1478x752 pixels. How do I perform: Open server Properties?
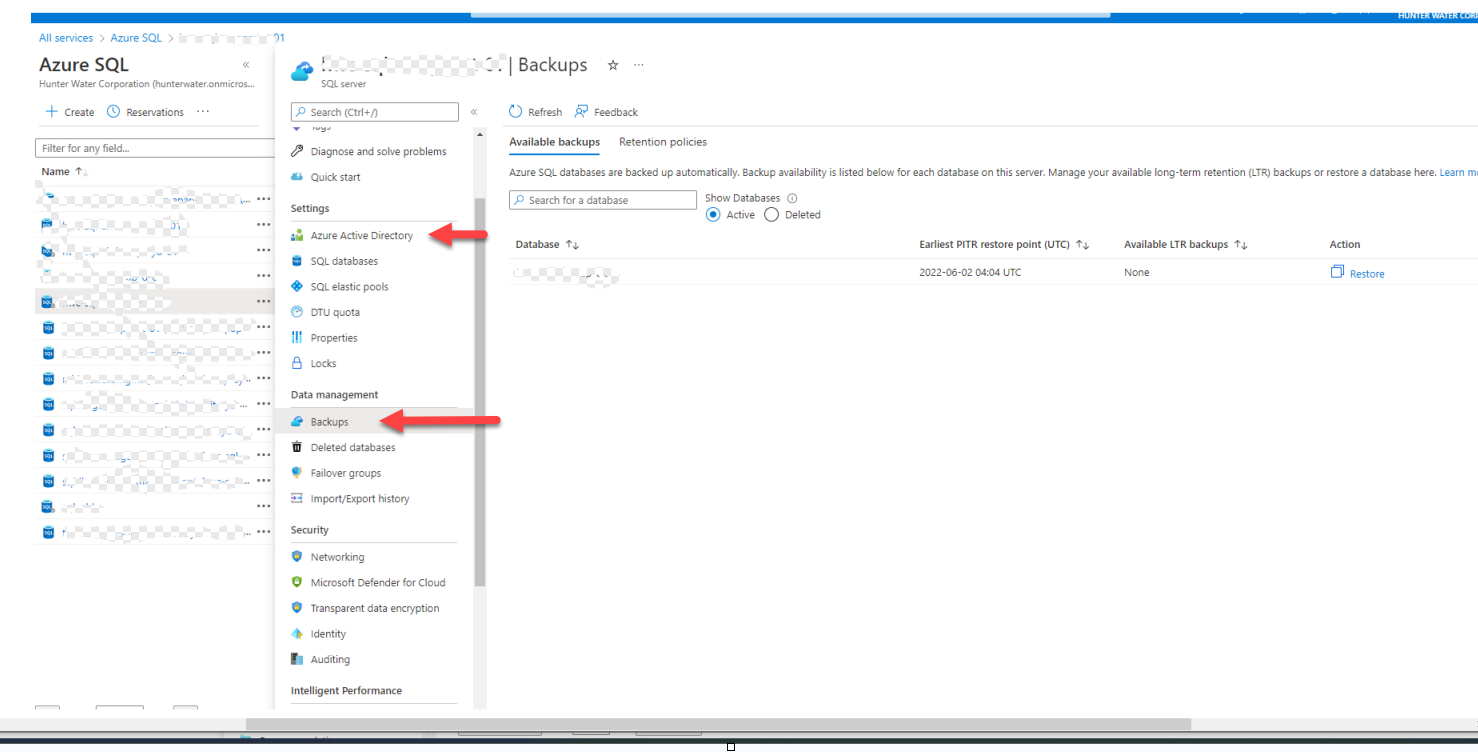[x=333, y=338]
